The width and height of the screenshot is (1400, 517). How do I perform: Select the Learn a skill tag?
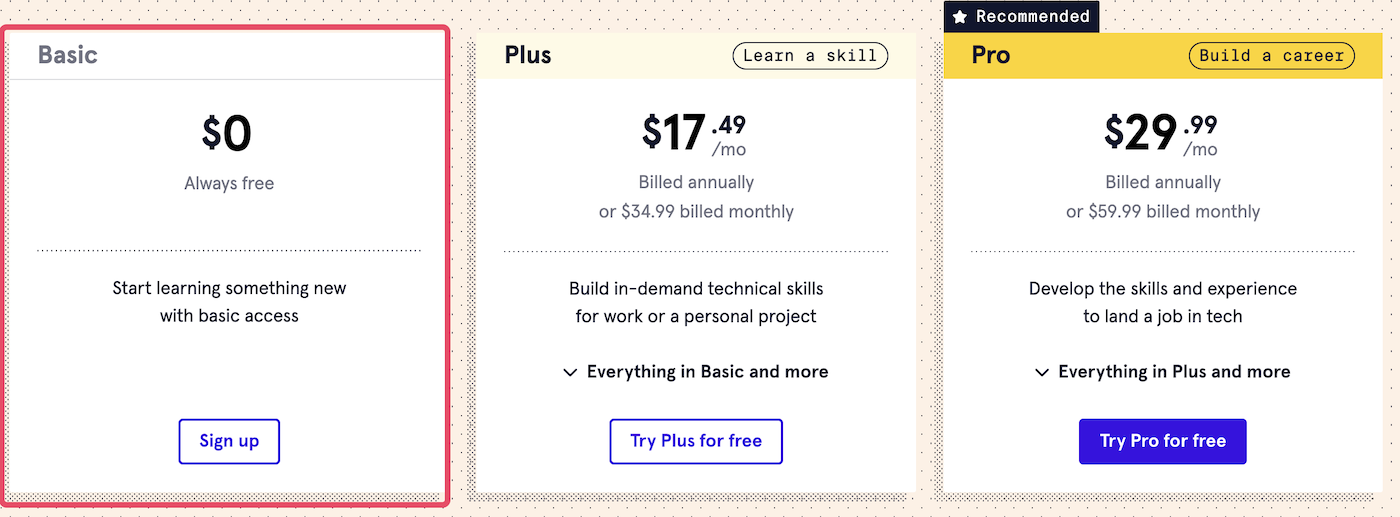tap(810, 55)
